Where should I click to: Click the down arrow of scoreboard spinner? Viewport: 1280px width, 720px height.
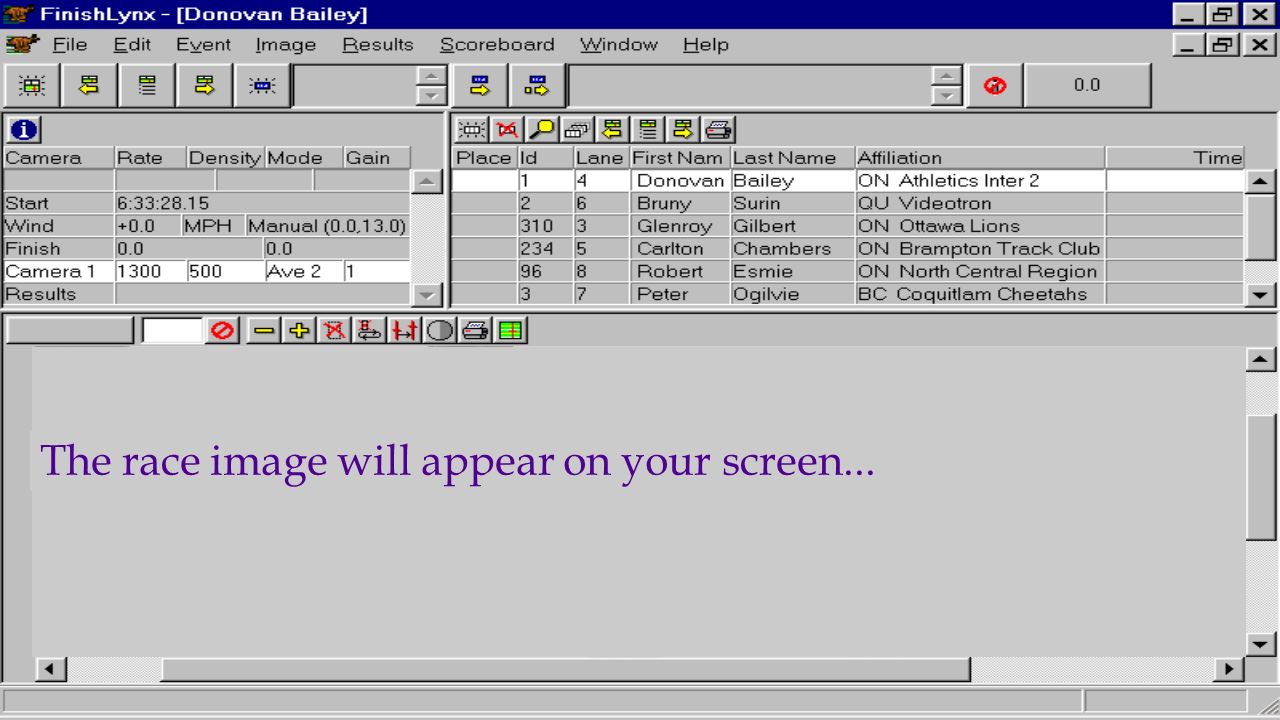(947, 97)
